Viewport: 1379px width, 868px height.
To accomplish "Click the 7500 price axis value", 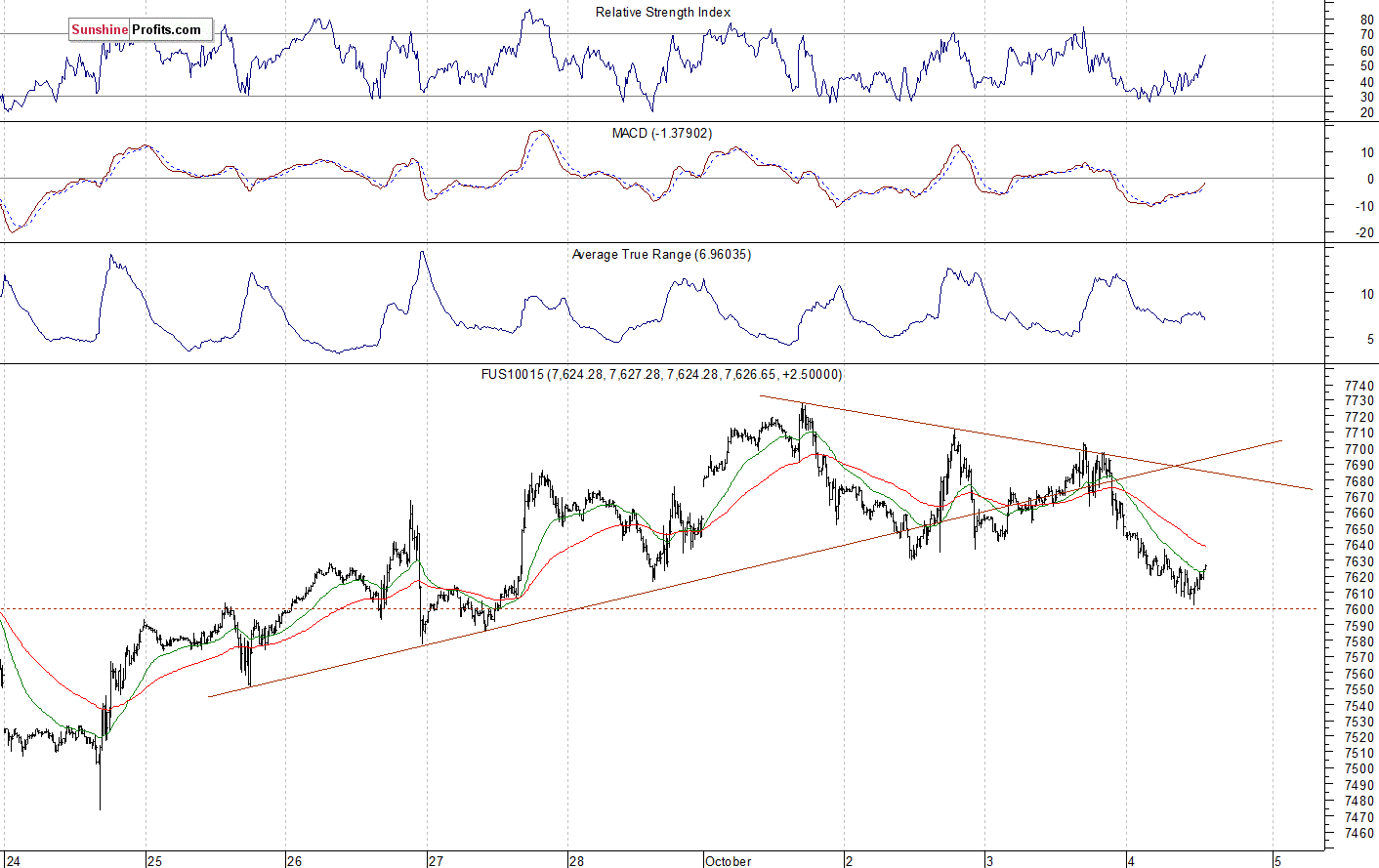I will pyautogui.click(x=1359, y=768).
